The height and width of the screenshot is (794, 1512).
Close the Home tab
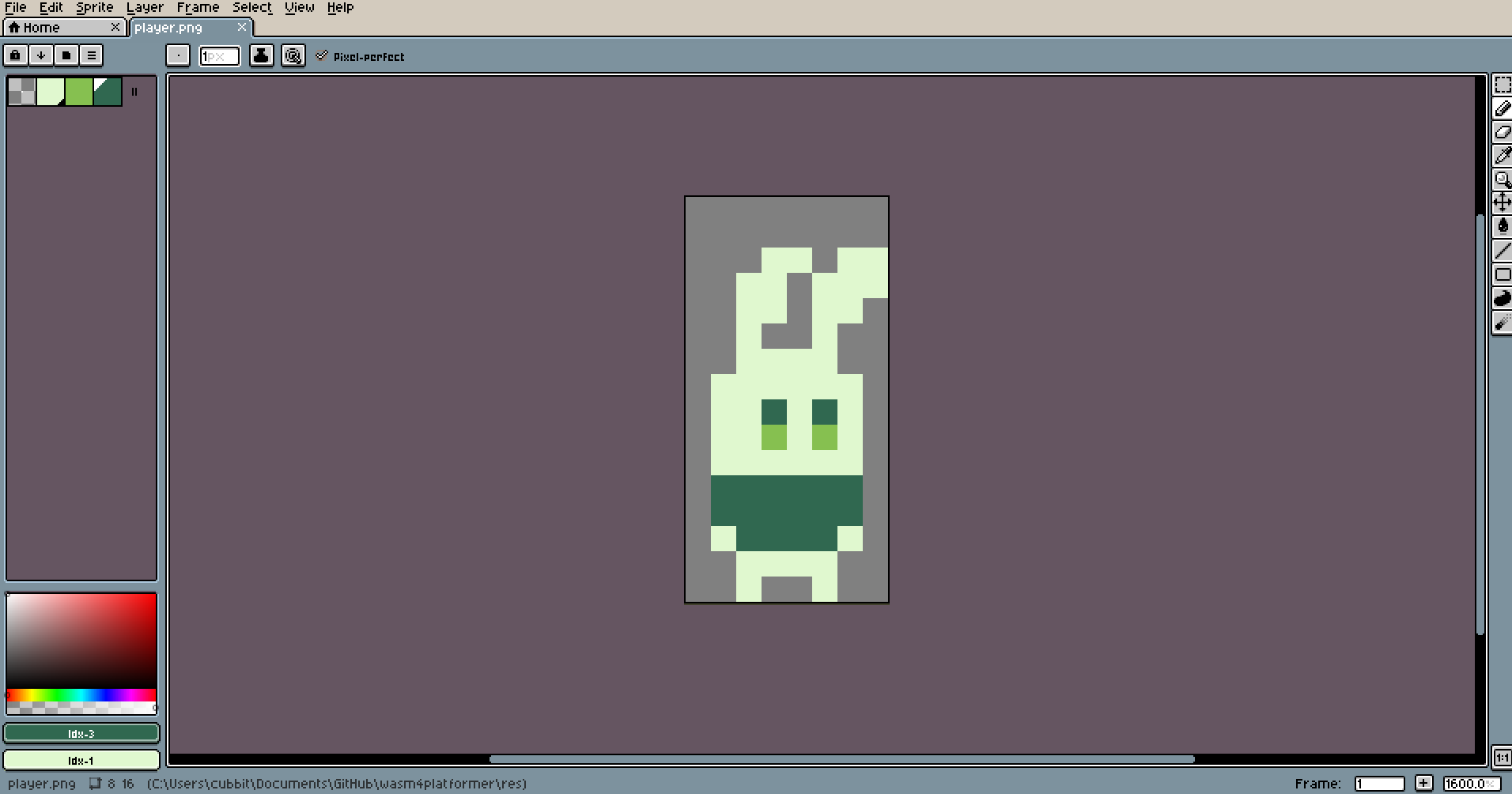pyautogui.click(x=115, y=27)
